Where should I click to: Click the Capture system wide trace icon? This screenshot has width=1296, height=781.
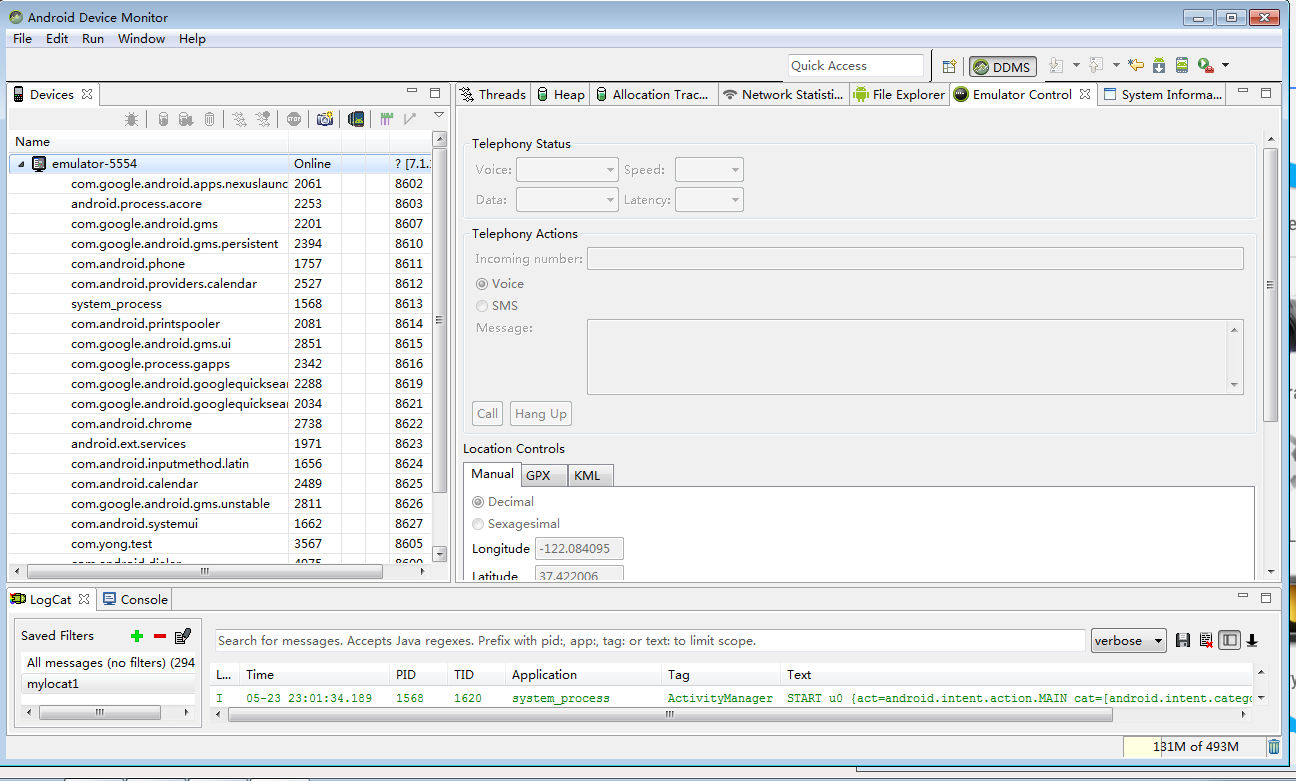(387, 119)
